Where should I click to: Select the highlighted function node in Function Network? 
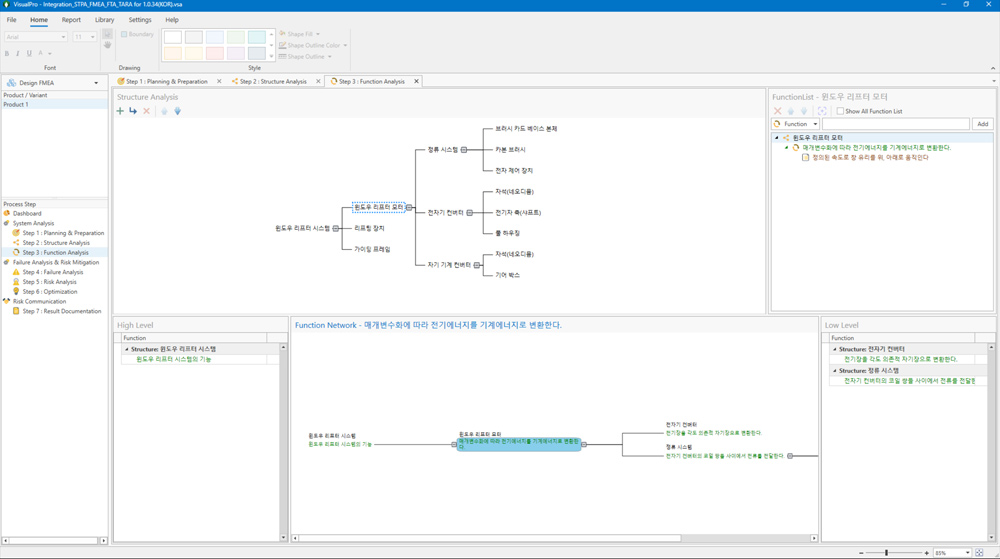[x=518, y=444]
